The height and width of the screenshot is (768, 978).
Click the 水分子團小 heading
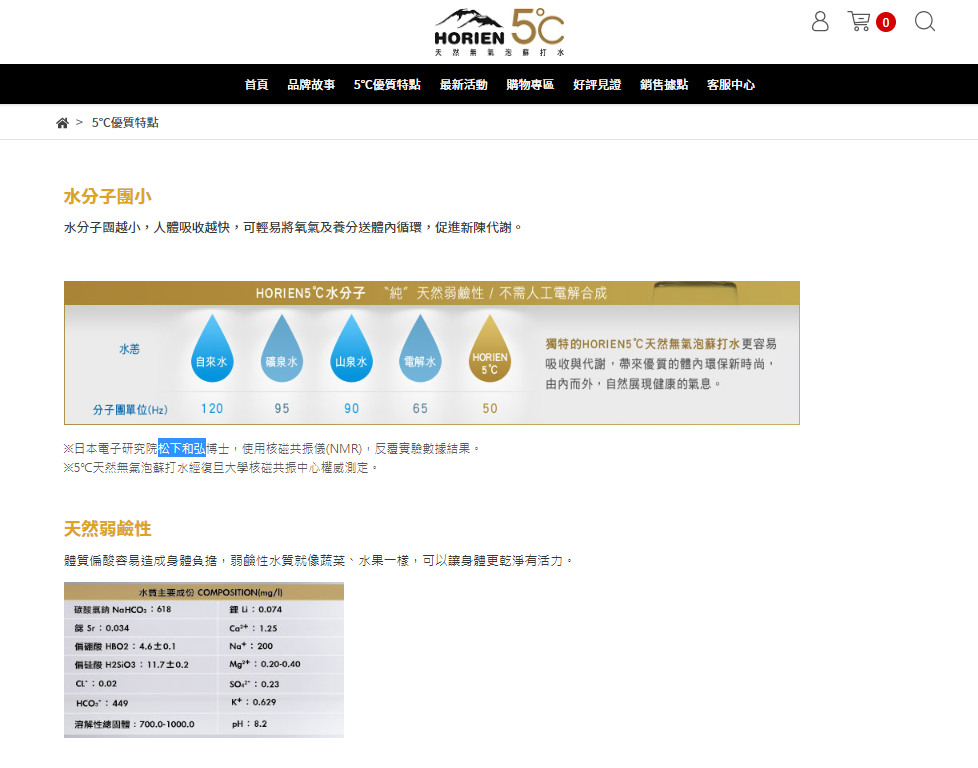[107, 197]
